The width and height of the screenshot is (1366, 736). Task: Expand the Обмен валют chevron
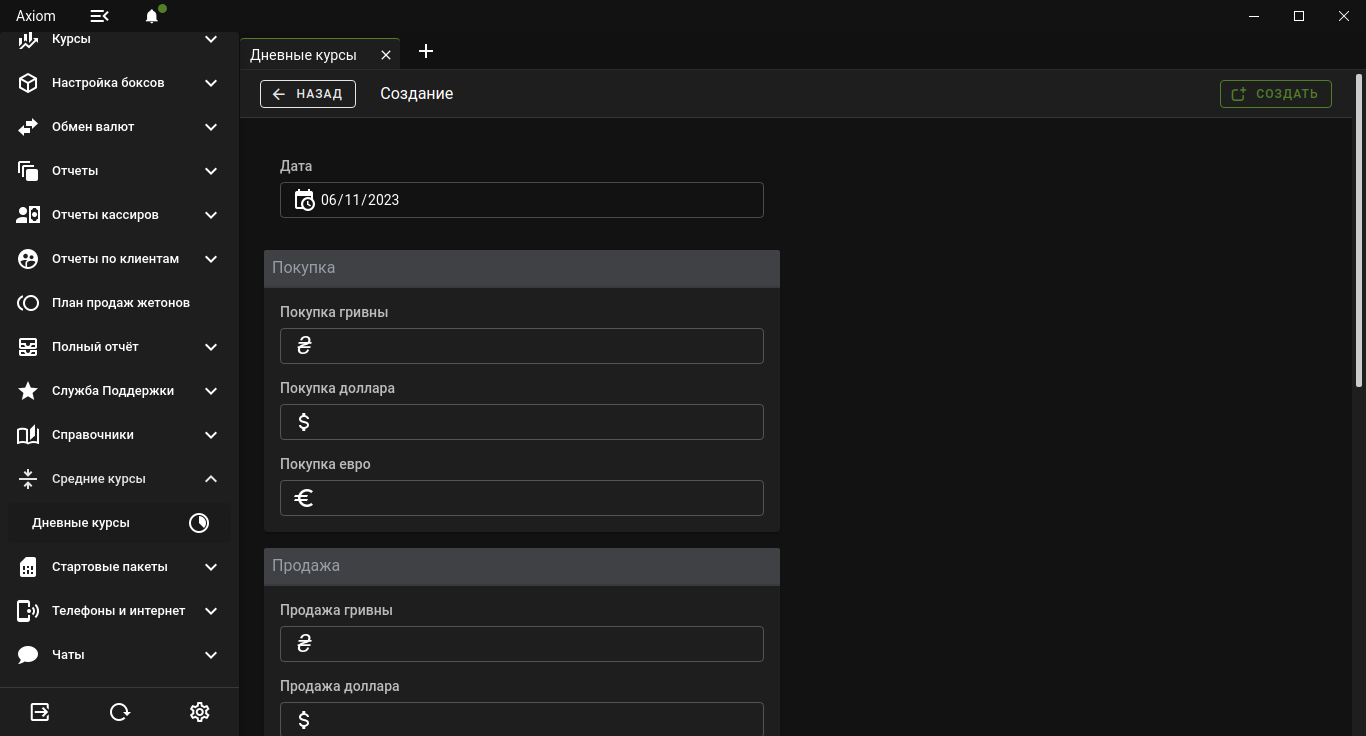(211, 127)
